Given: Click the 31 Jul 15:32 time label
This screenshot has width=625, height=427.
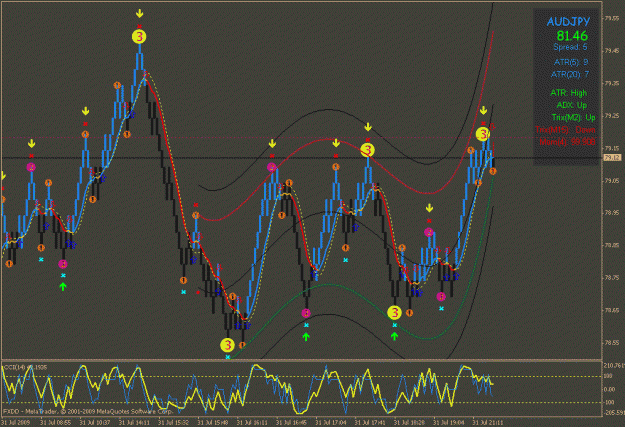Looking at the screenshot, I should 173,422.
